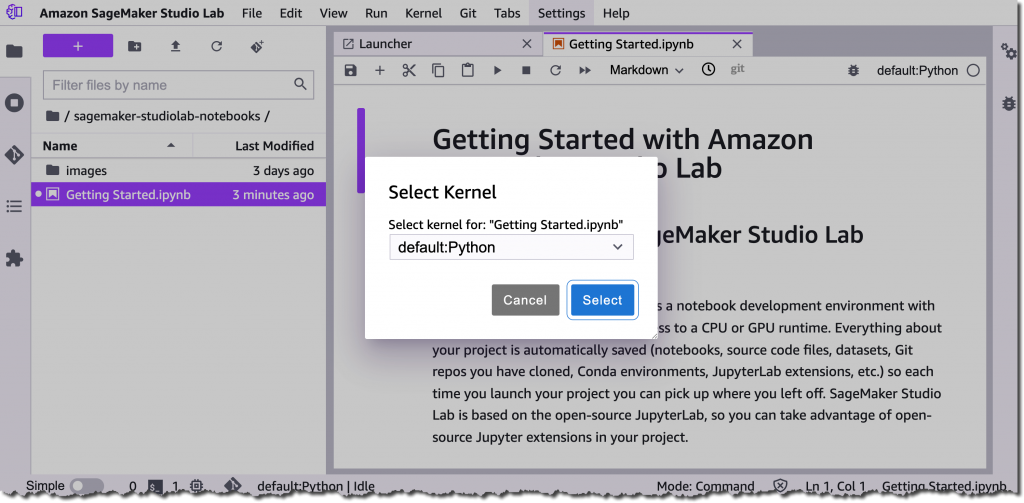Open the Git sidebar panel icon

coord(14,155)
